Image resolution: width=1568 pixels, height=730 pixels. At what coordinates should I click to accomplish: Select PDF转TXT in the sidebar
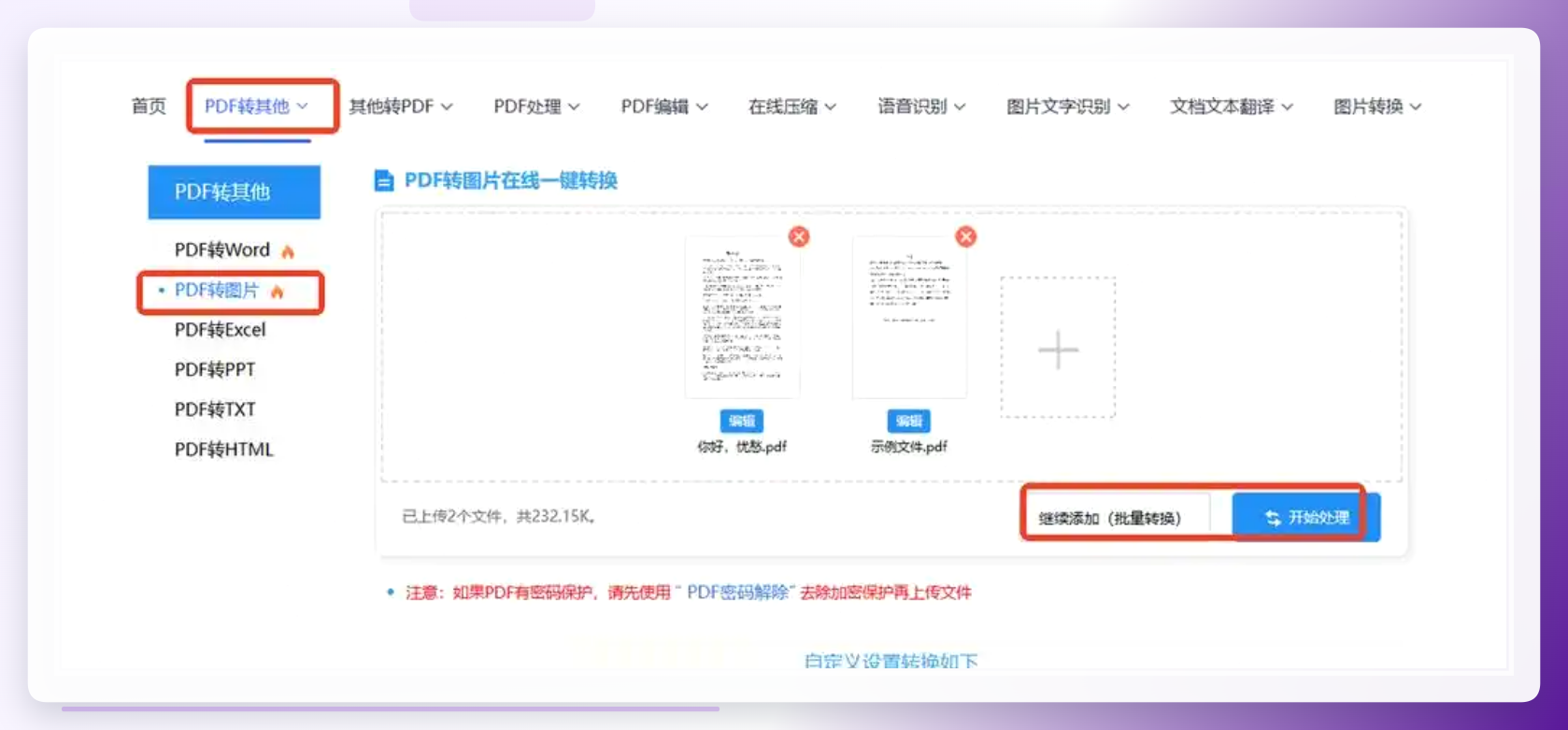(215, 409)
